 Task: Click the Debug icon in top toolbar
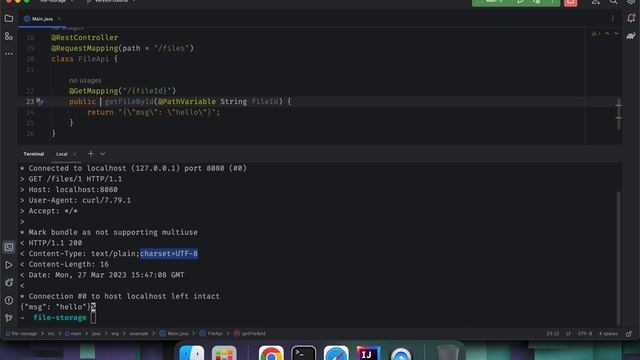537,2
